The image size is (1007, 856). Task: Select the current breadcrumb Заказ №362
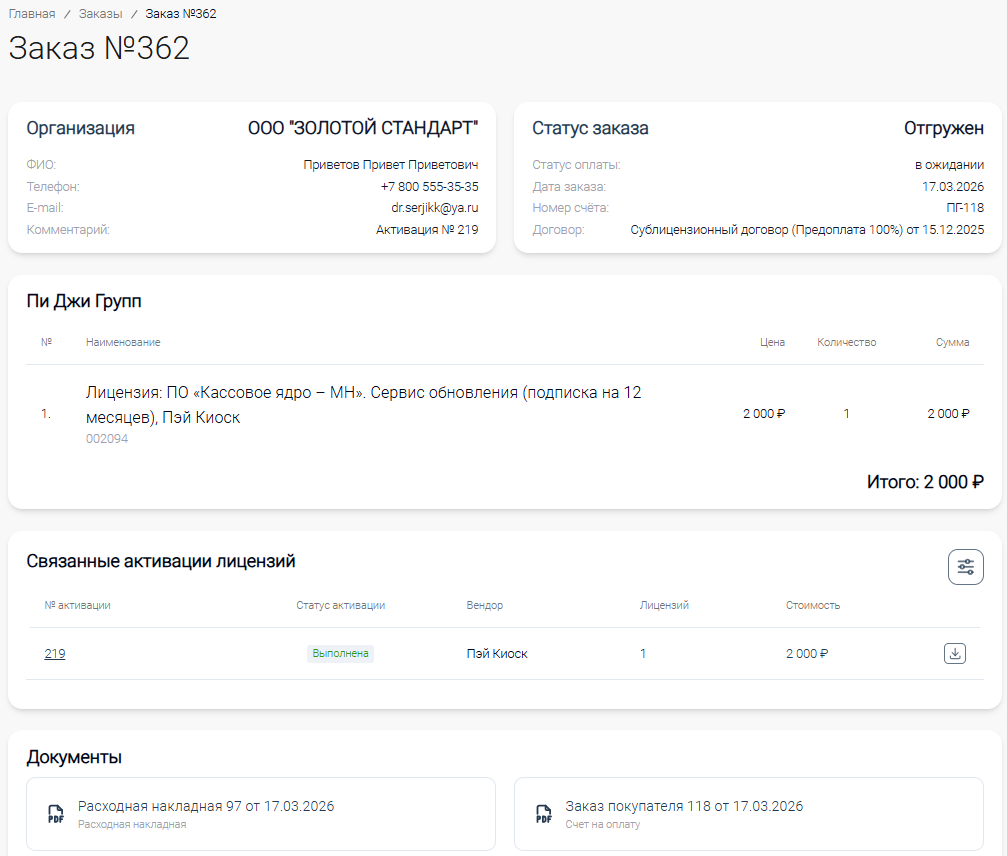click(x=180, y=14)
